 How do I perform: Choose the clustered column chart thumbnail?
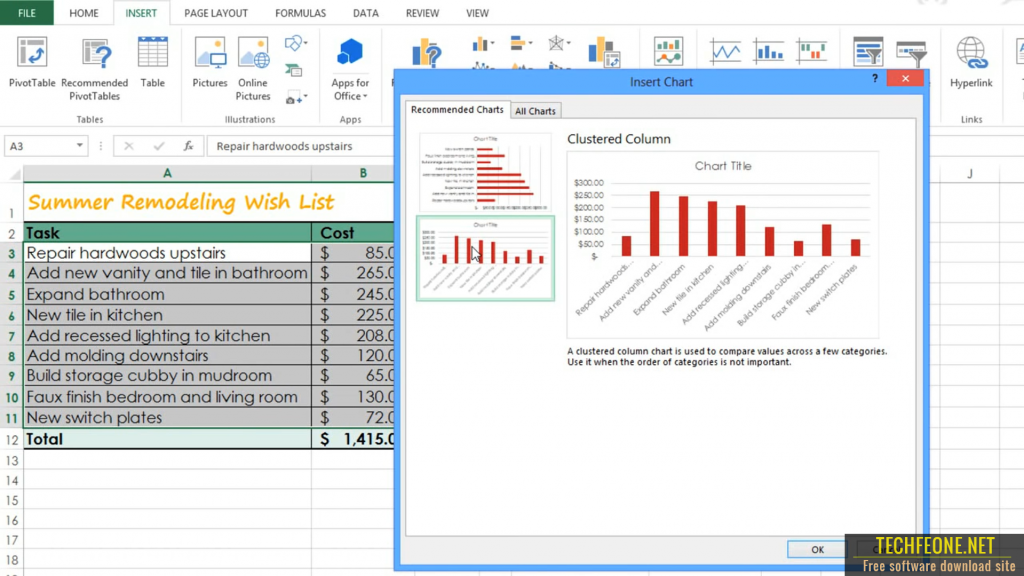pyautogui.click(x=485, y=259)
